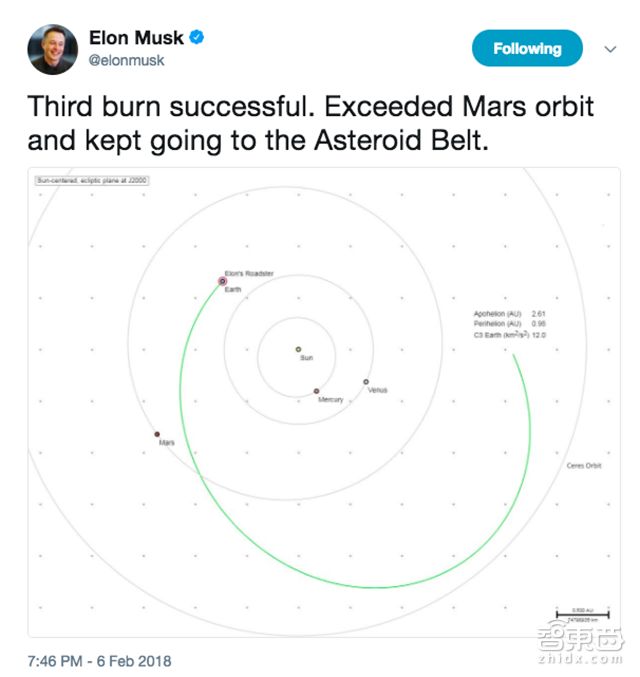
Task: Open the tweet options chevron menu
Action: [x=610, y=48]
